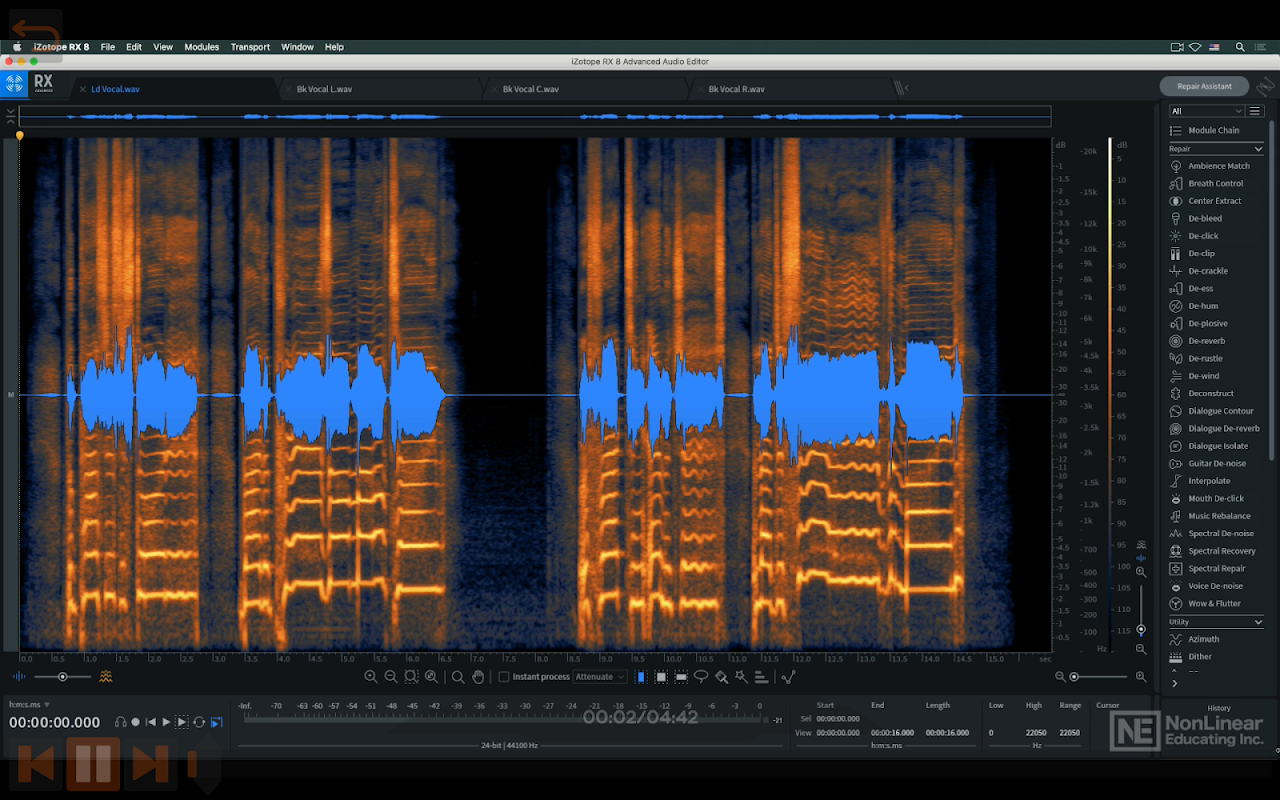Adjust the waveform/spectrogram opacity slider

click(62, 677)
